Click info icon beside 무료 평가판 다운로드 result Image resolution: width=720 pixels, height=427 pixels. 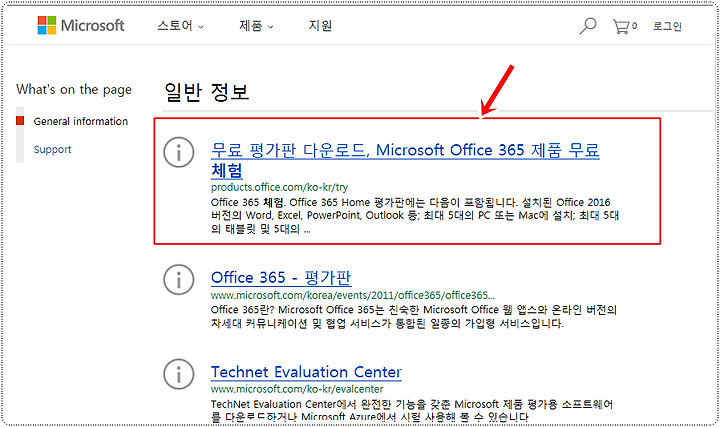click(179, 152)
